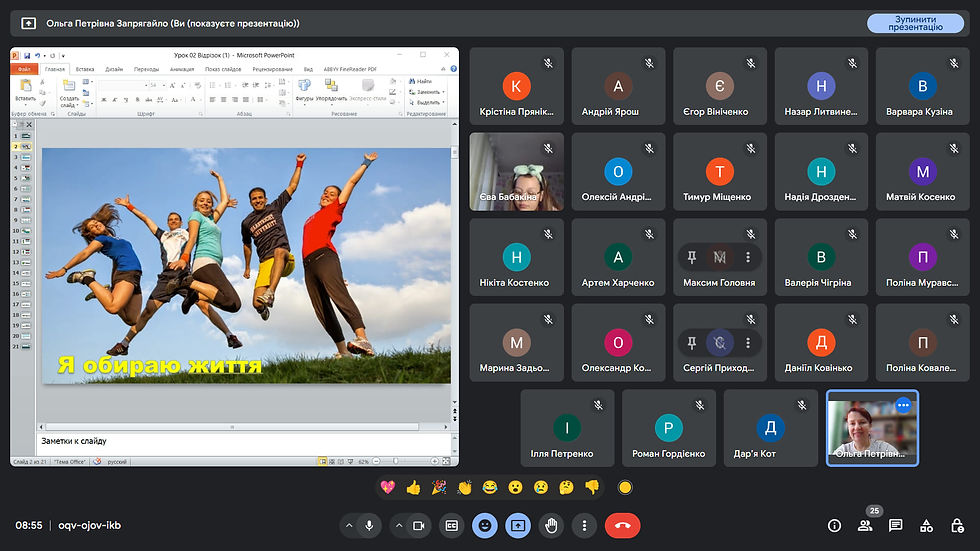Switch to the Дизайн ribbon tab
This screenshot has width=980, height=551.
coord(114,69)
